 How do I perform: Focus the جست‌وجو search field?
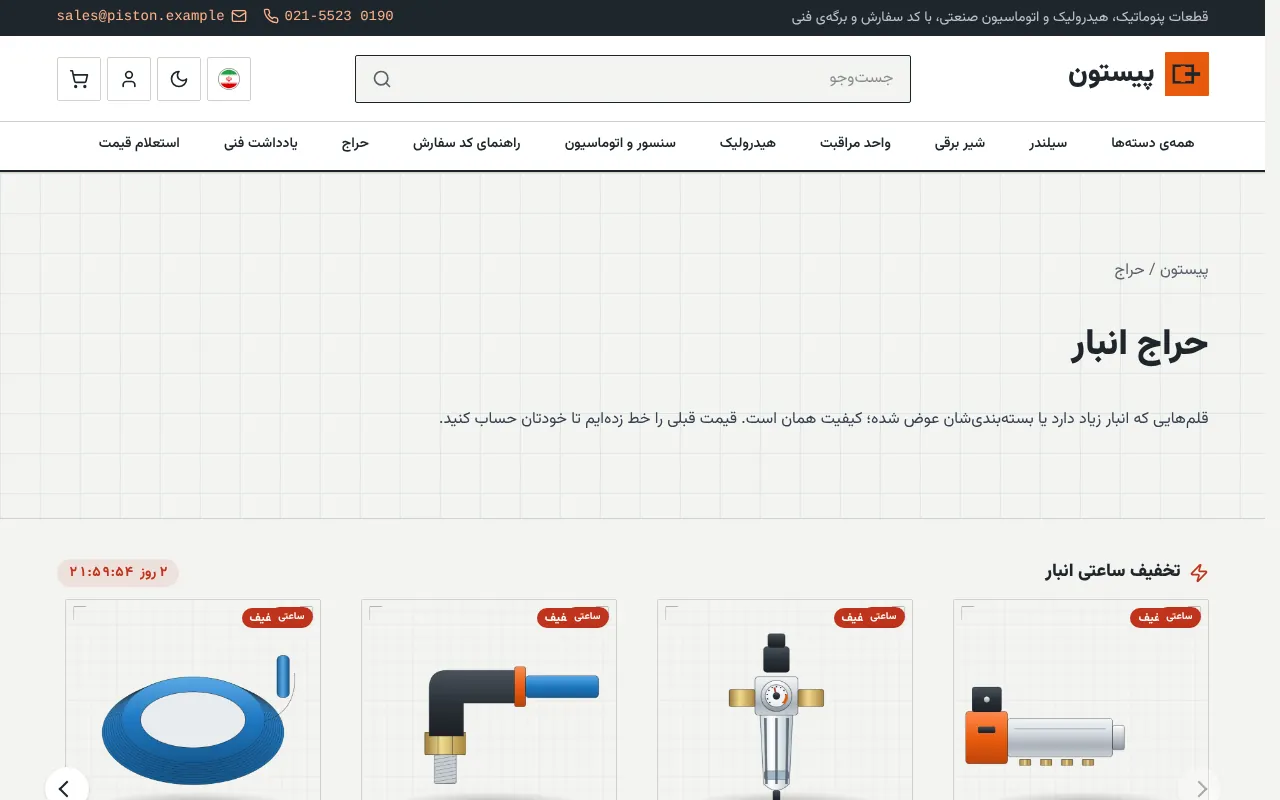(x=633, y=79)
